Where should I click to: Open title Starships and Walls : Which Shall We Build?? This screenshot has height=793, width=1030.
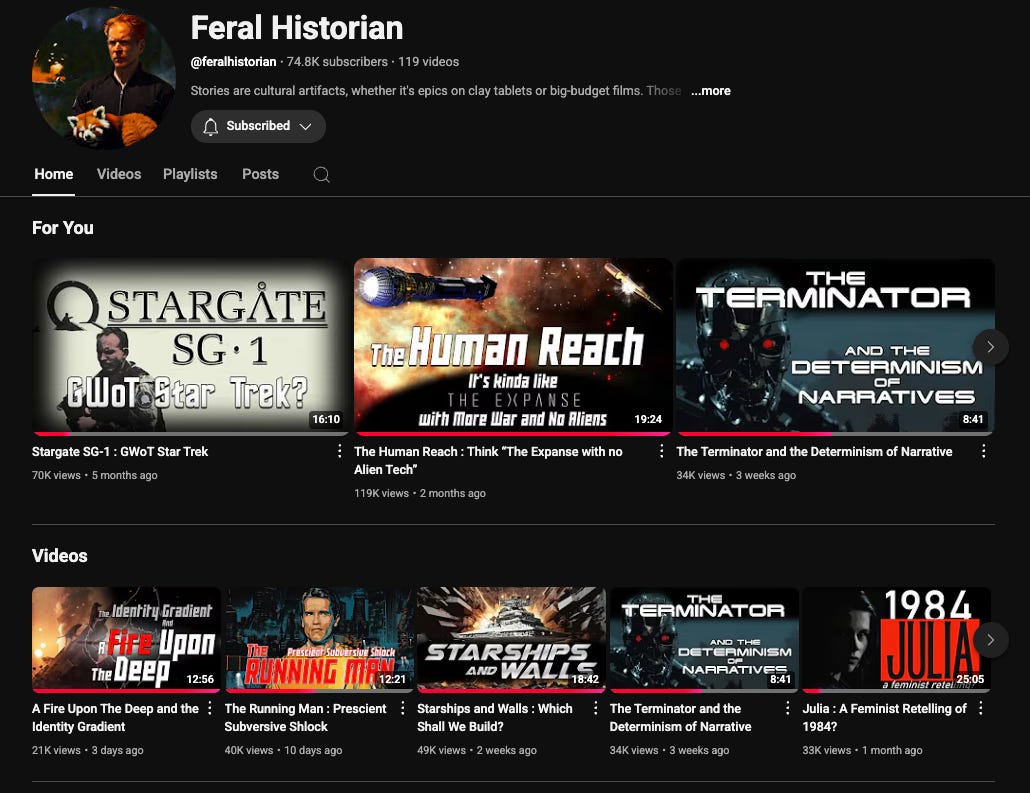(495, 717)
